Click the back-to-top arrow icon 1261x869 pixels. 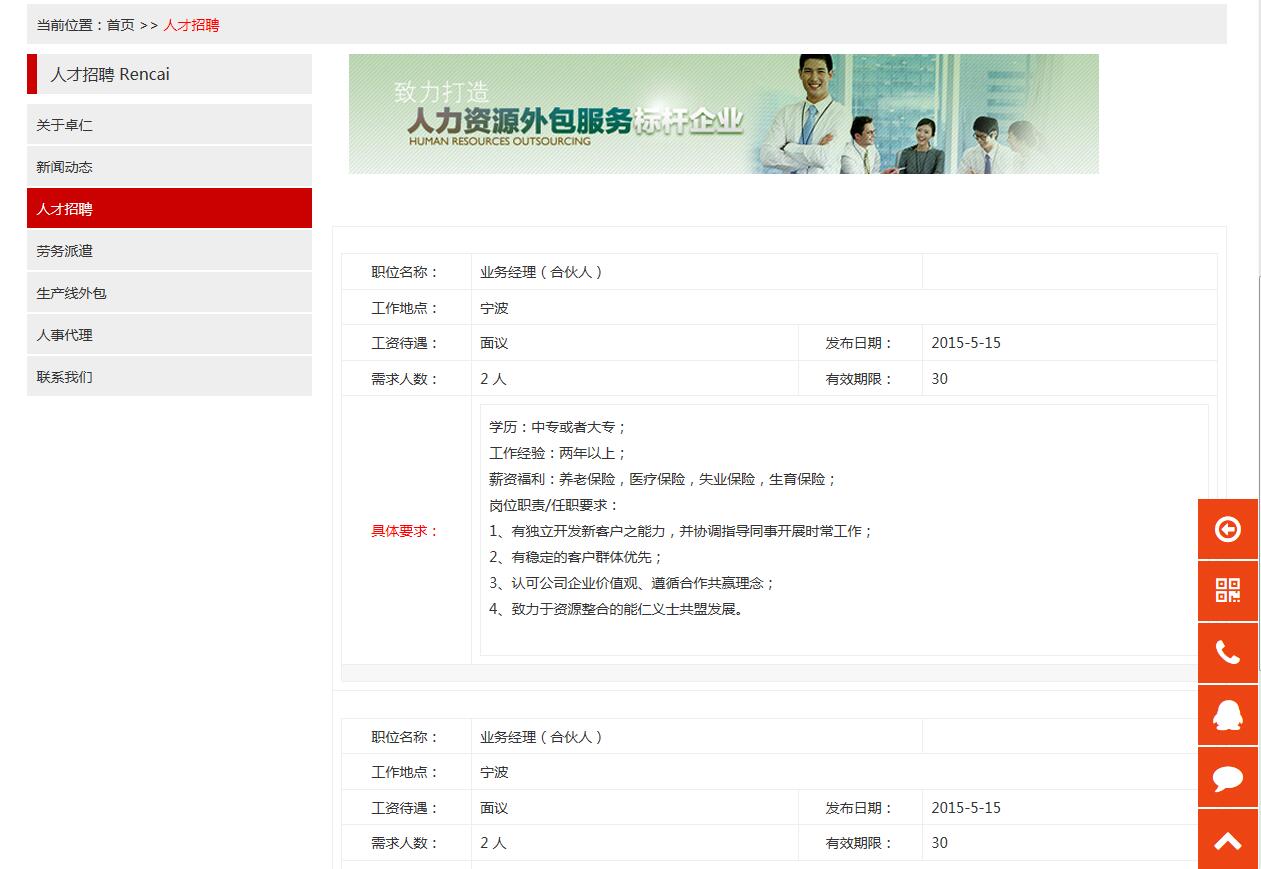pos(1228,839)
